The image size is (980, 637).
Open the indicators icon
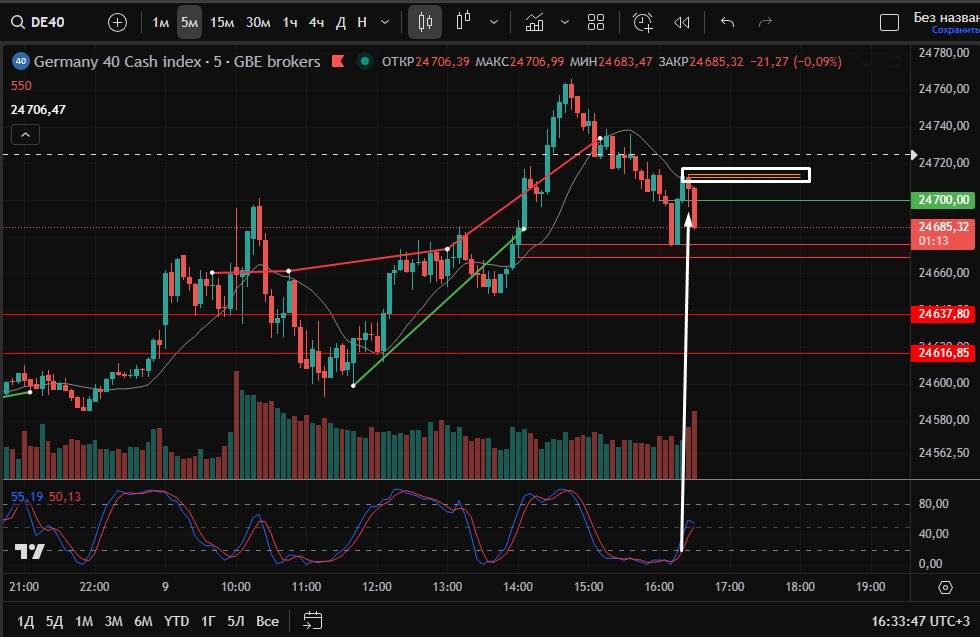(x=535, y=22)
